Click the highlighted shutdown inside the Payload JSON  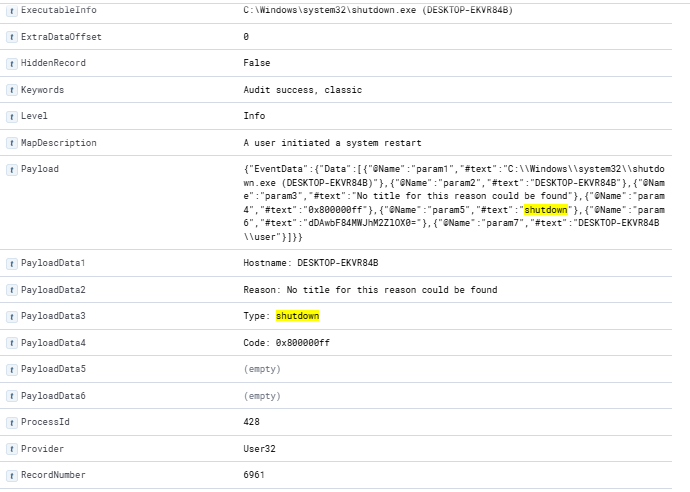click(x=546, y=210)
